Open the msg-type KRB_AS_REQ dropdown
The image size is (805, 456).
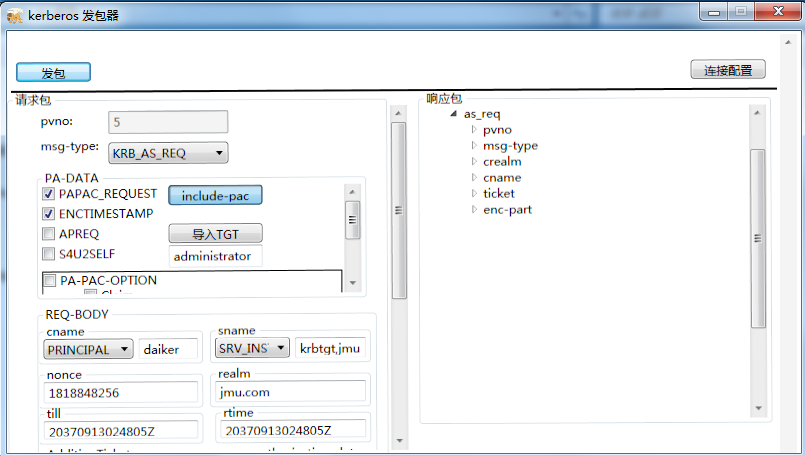pyautogui.click(x=168, y=153)
